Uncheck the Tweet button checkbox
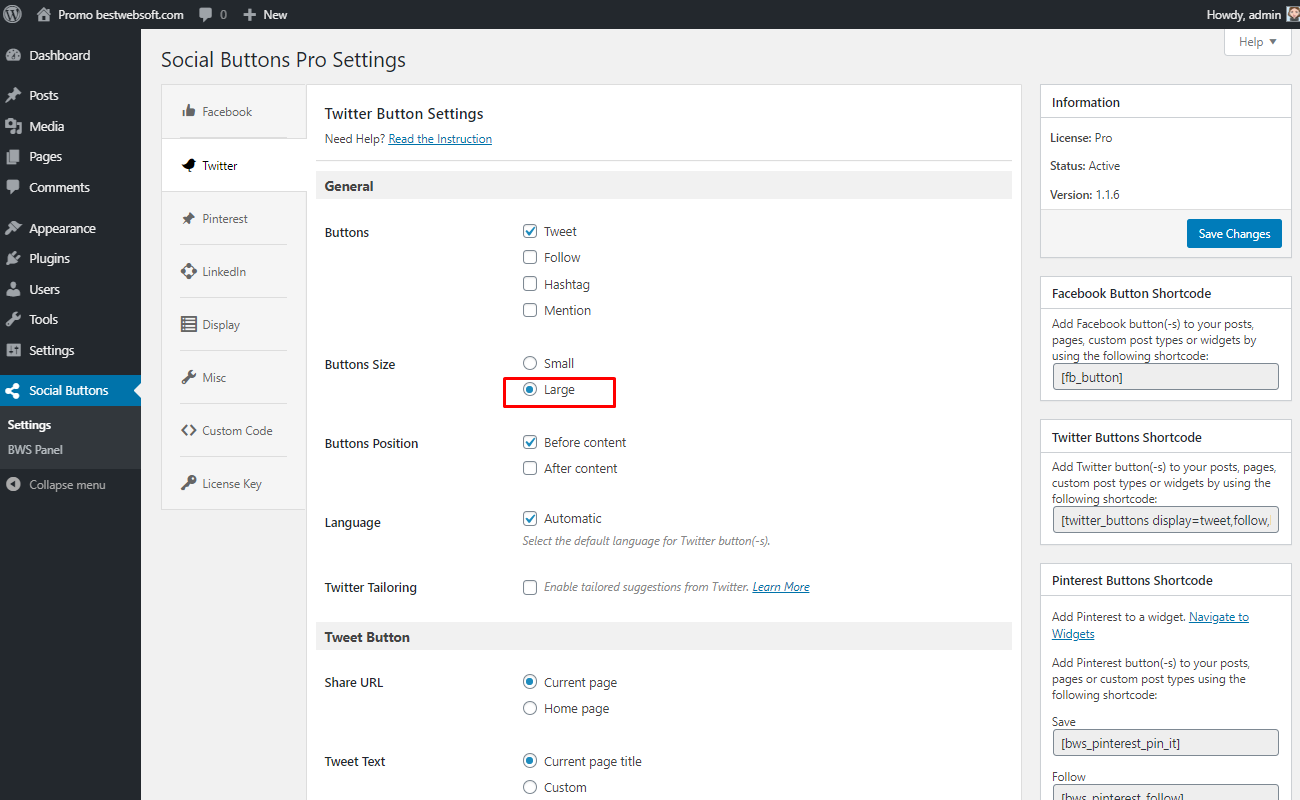1300x800 pixels. coord(530,231)
